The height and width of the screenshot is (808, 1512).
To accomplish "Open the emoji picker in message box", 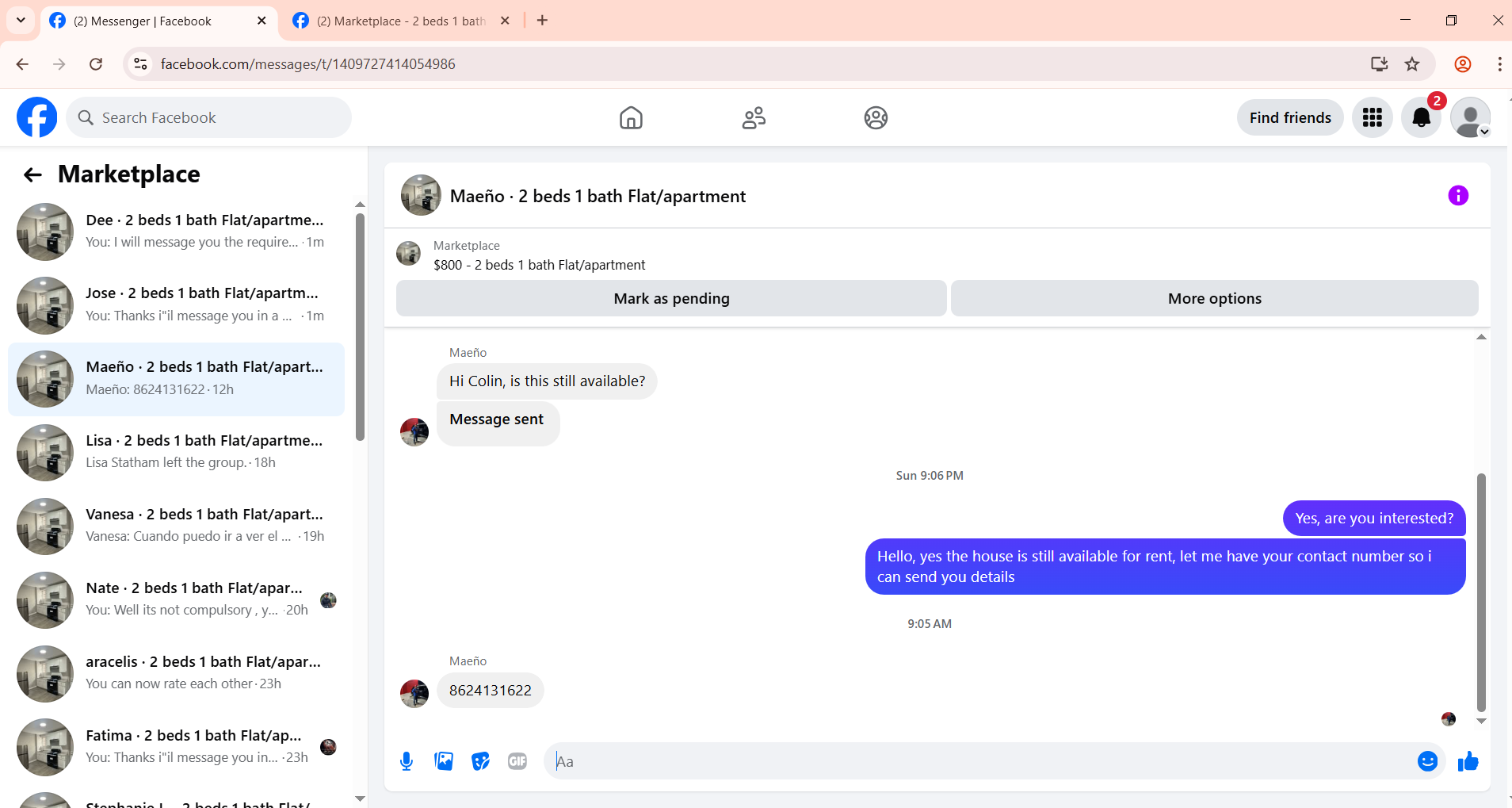I will tap(1427, 761).
